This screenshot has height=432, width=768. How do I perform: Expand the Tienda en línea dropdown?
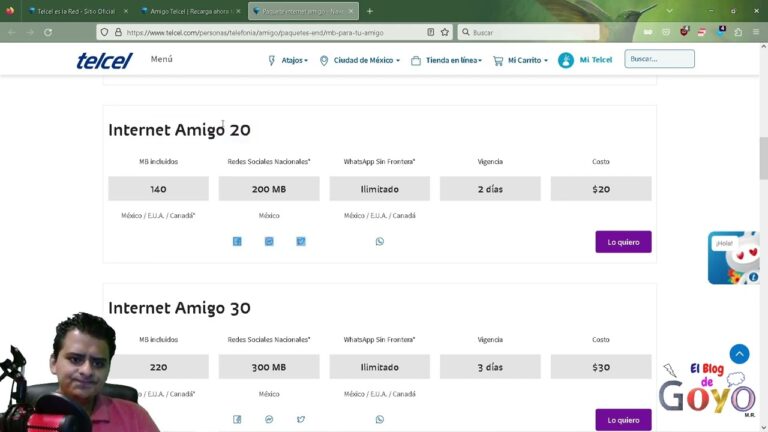[x=454, y=60]
